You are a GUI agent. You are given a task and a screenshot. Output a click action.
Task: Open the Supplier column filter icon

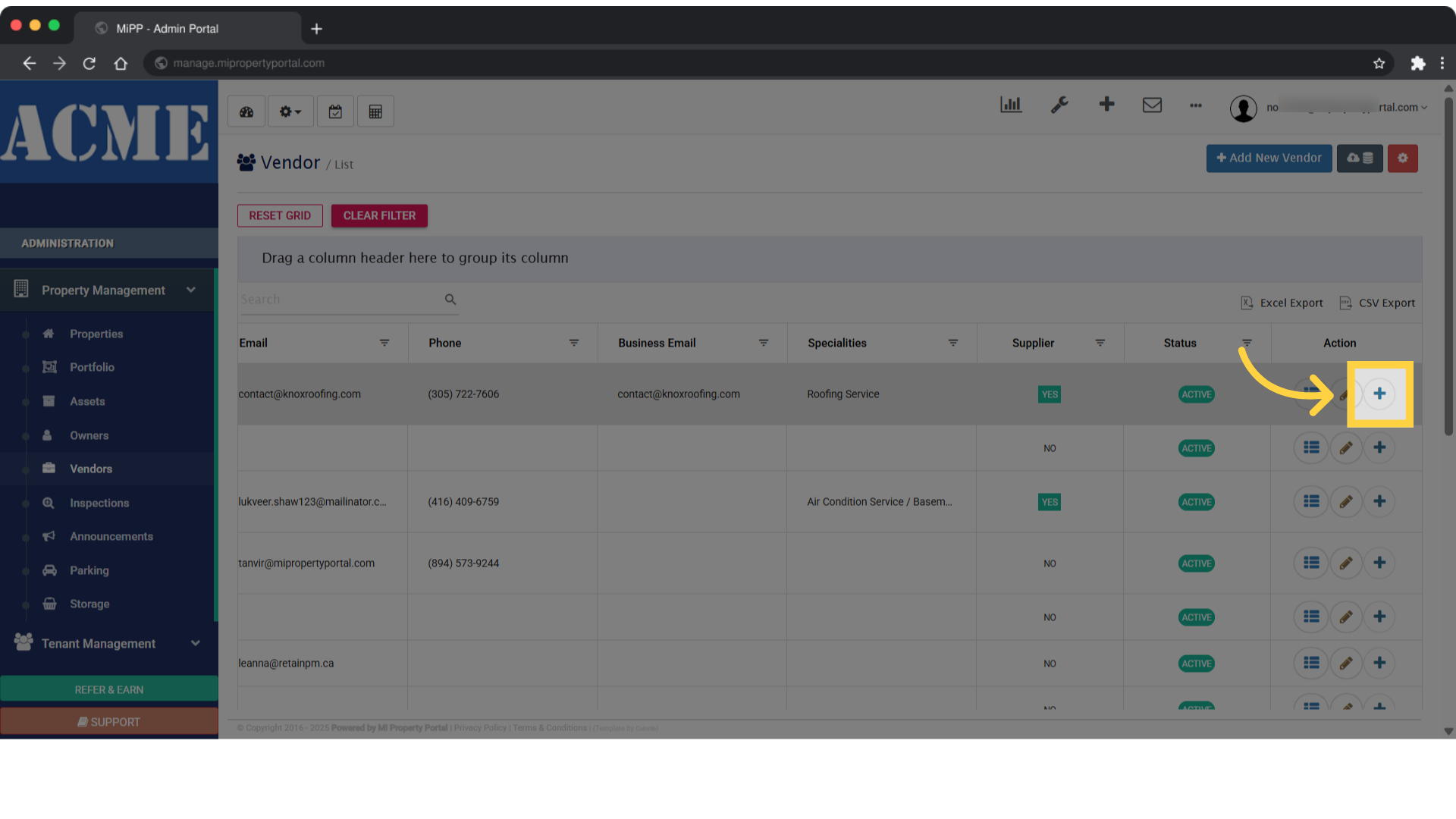pos(1100,343)
